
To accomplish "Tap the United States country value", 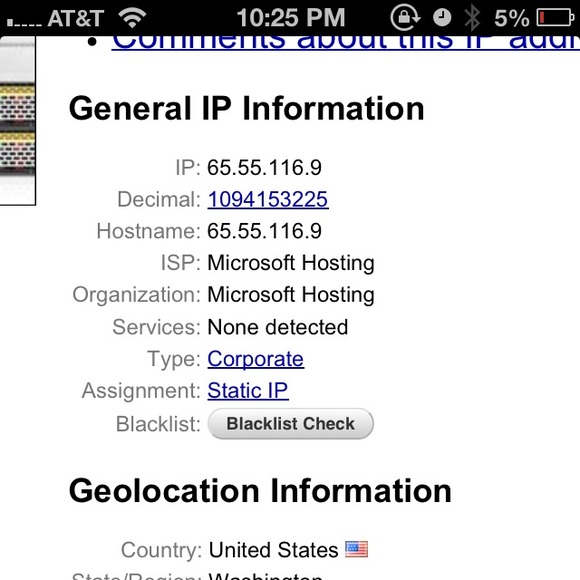I will pyautogui.click(x=273, y=550).
